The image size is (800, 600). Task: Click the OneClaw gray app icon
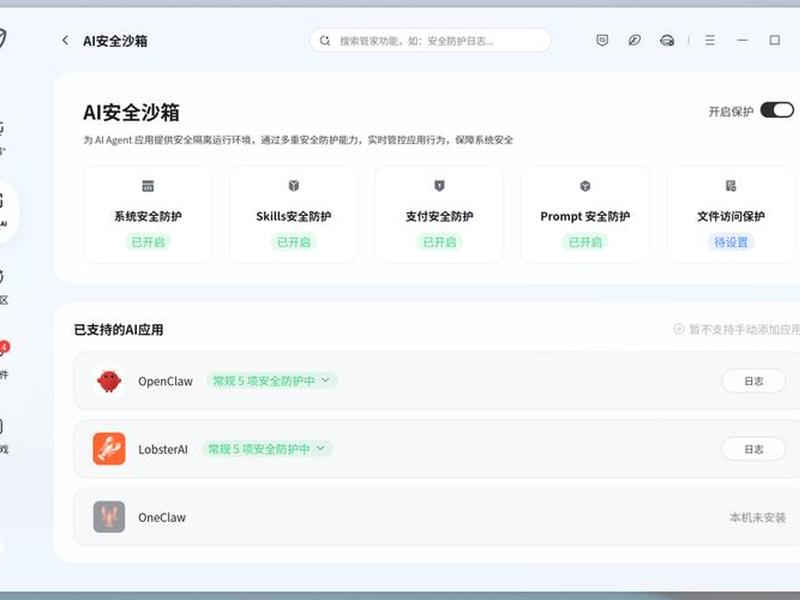click(x=109, y=517)
